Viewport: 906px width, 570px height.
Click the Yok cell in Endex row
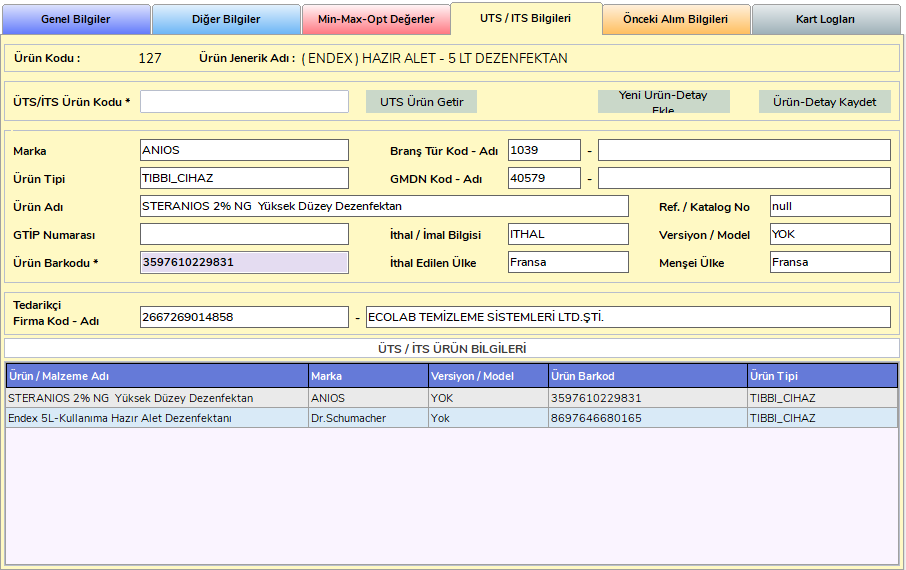pos(489,418)
